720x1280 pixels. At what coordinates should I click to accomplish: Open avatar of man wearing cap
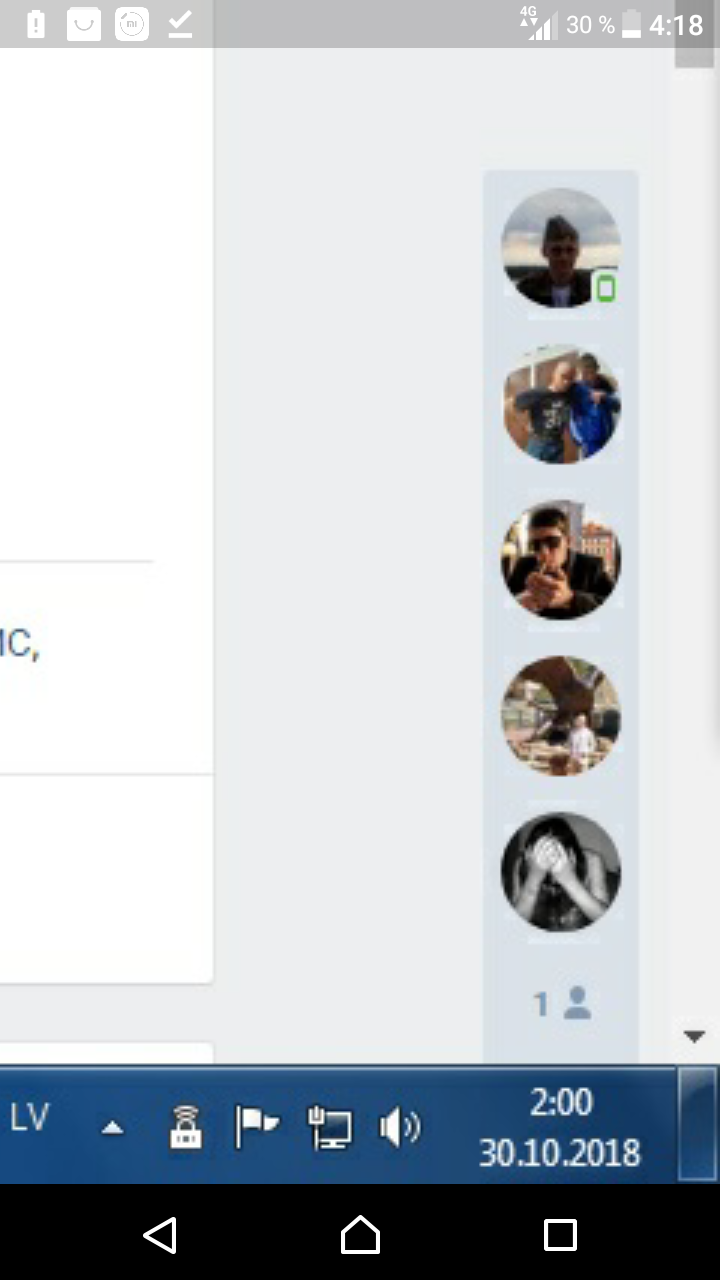561,248
